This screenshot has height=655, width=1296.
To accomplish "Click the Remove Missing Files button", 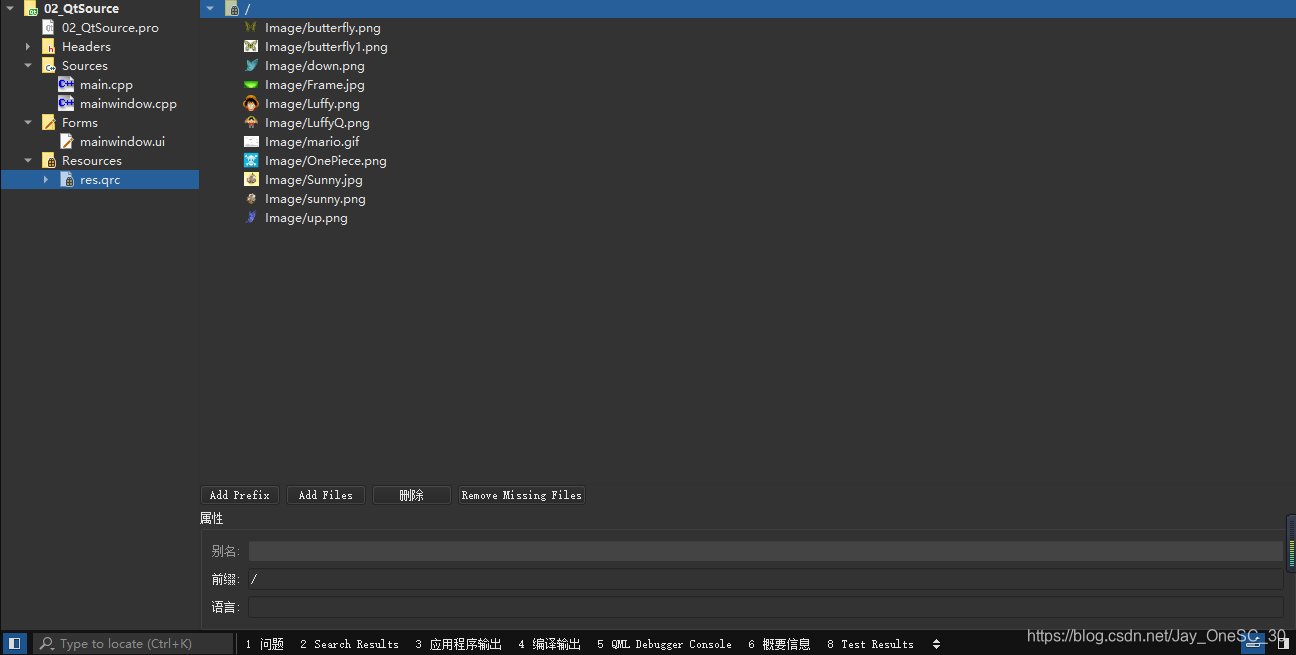I will (522, 495).
